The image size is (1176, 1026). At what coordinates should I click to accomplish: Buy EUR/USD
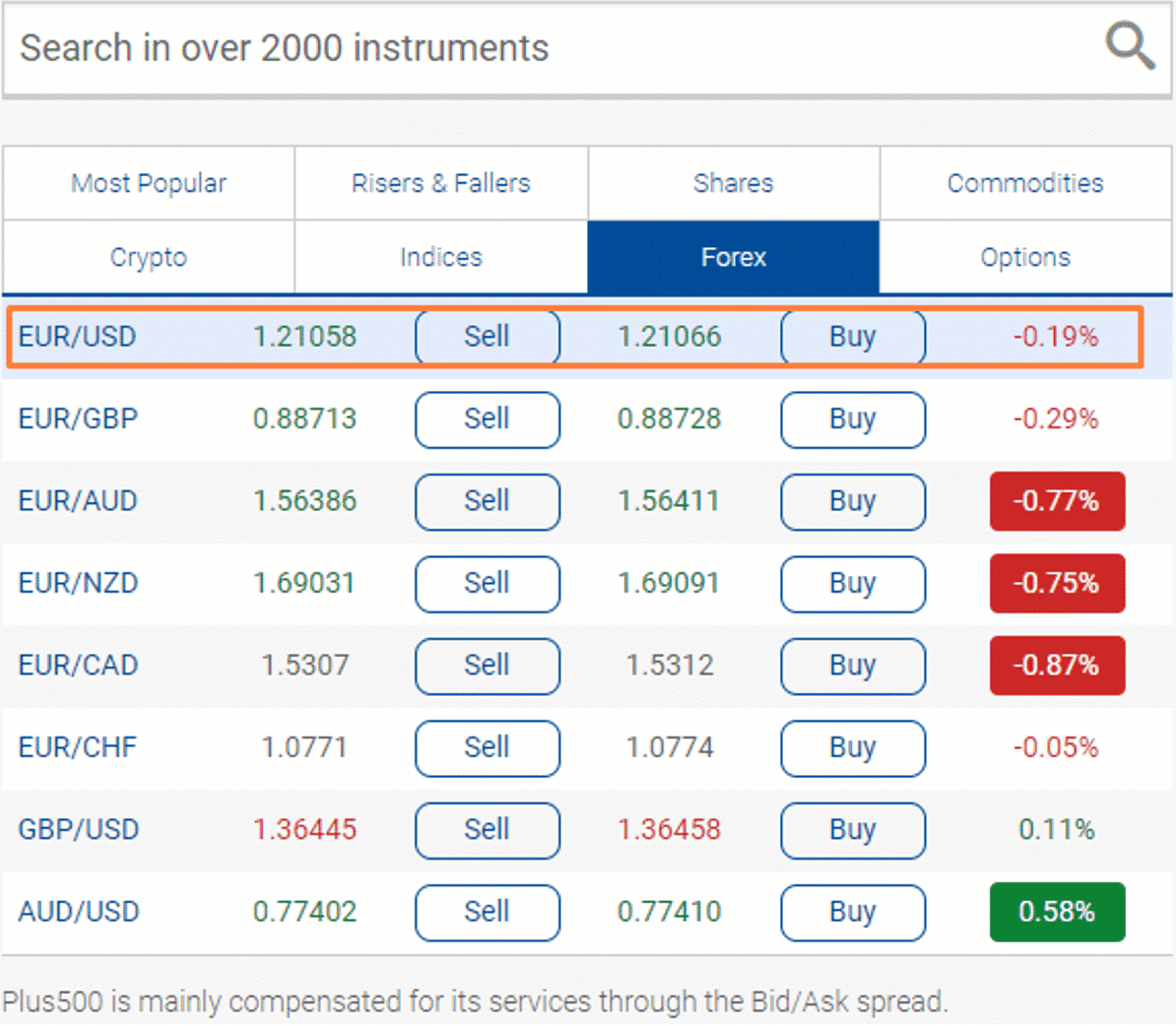click(x=853, y=337)
